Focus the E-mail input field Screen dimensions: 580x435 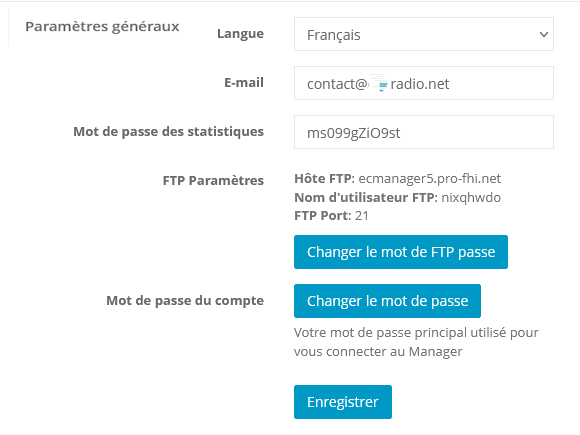click(x=424, y=83)
